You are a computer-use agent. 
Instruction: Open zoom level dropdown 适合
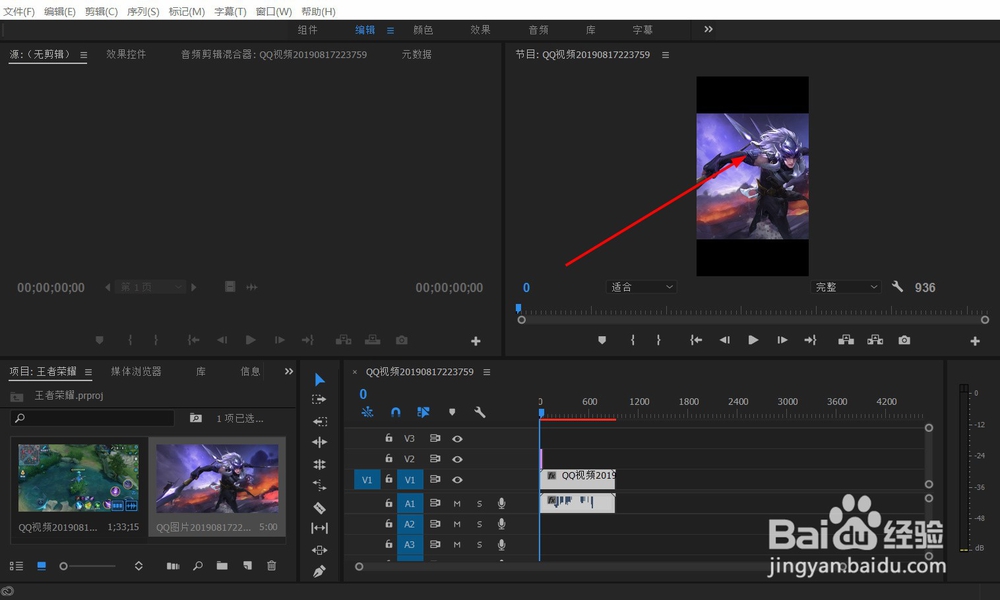(x=642, y=287)
